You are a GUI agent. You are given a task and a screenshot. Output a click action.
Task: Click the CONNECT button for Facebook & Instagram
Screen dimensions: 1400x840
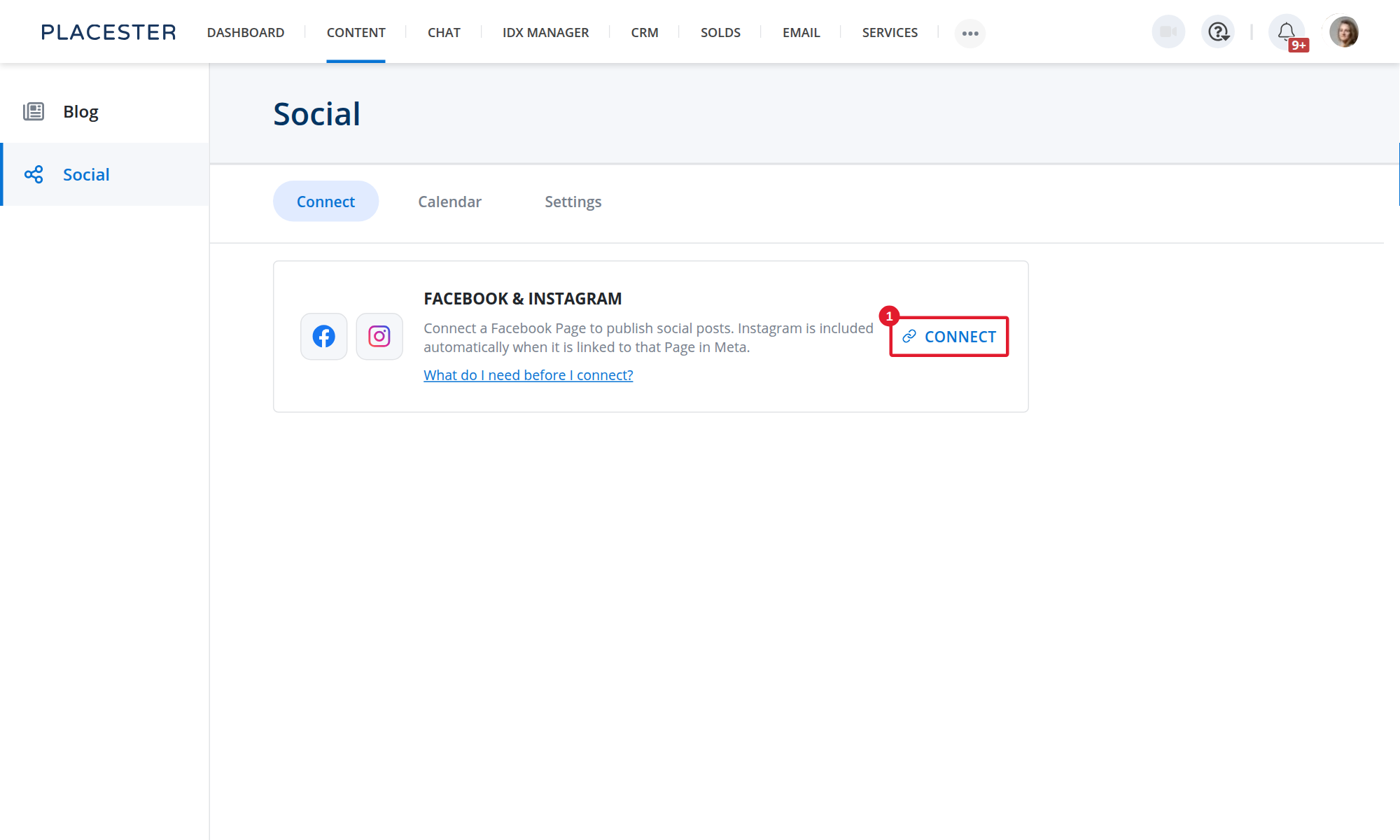tap(949, 337)
